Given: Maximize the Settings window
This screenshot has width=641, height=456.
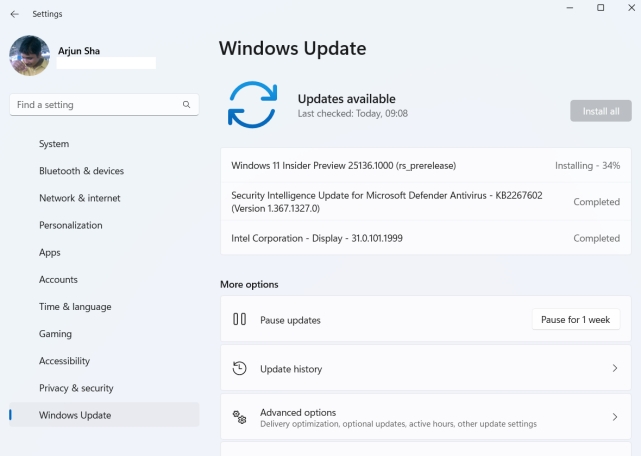Looking at the screenshot, I should pos(601,8).
